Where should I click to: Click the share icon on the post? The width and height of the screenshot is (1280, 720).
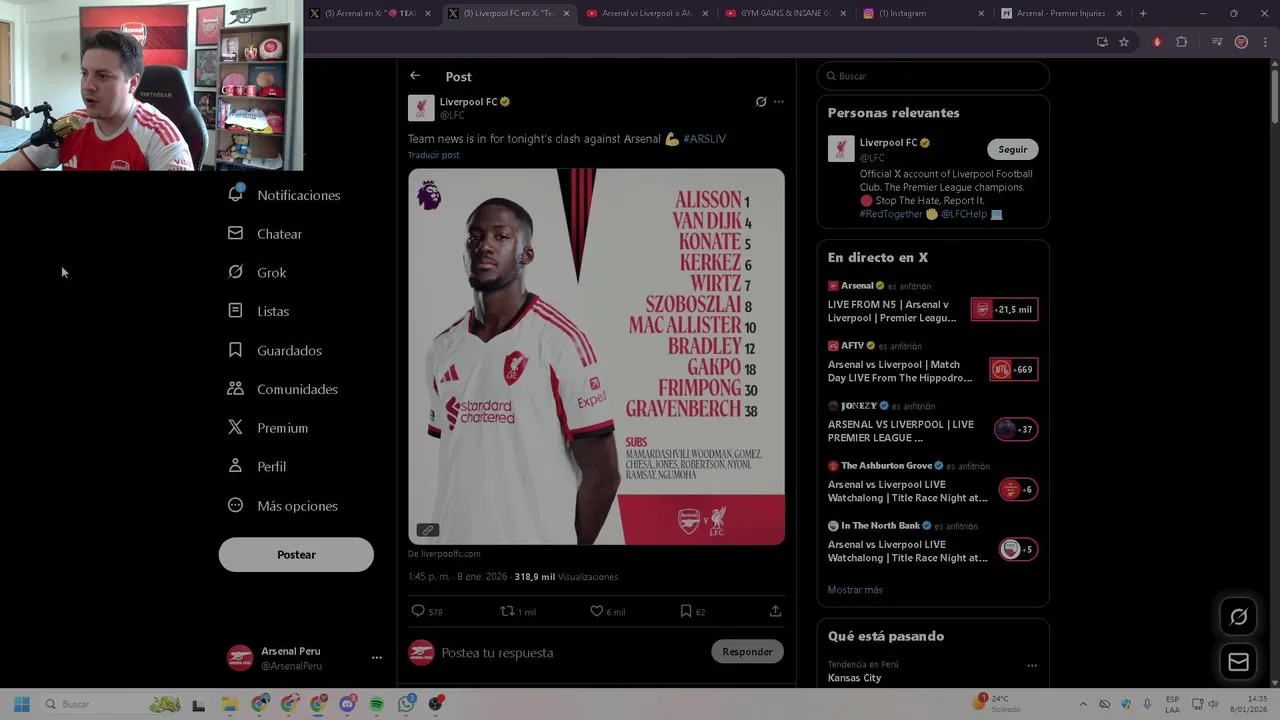(775, 611)
